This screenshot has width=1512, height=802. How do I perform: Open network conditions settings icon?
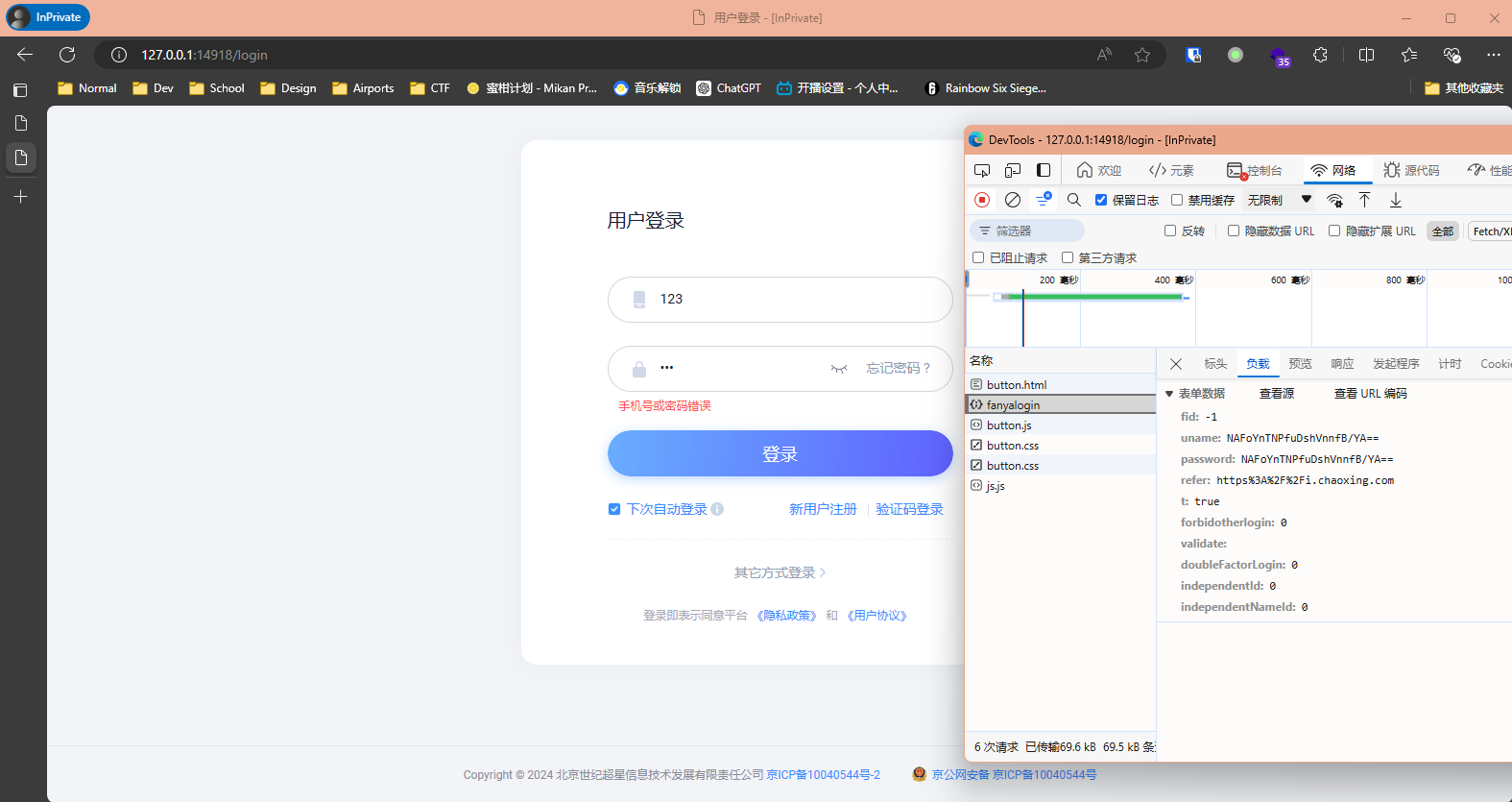pyautogui.click(x=1334, y=200)
